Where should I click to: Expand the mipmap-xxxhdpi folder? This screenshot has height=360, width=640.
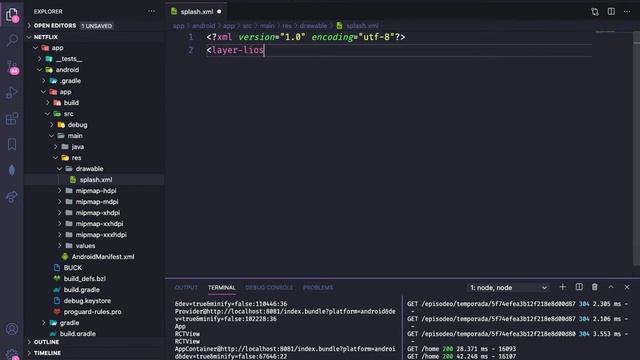[x=101, y=235]
